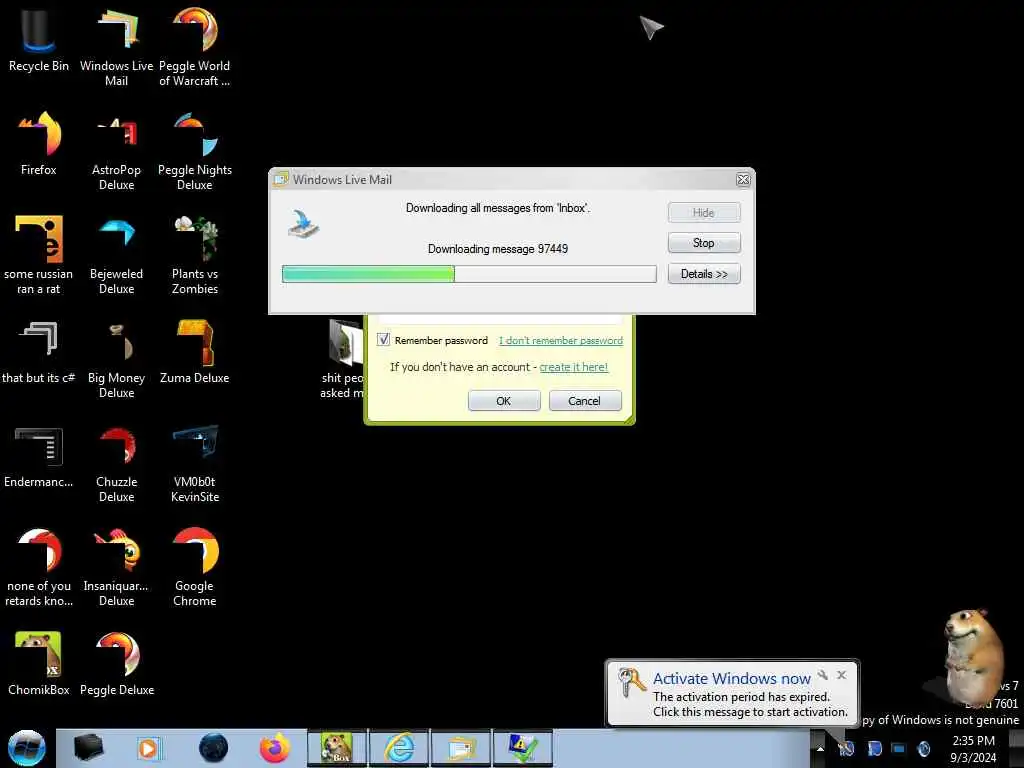
Task: Select the Windows Live Mail desktop shortcut
Action: 116,46
